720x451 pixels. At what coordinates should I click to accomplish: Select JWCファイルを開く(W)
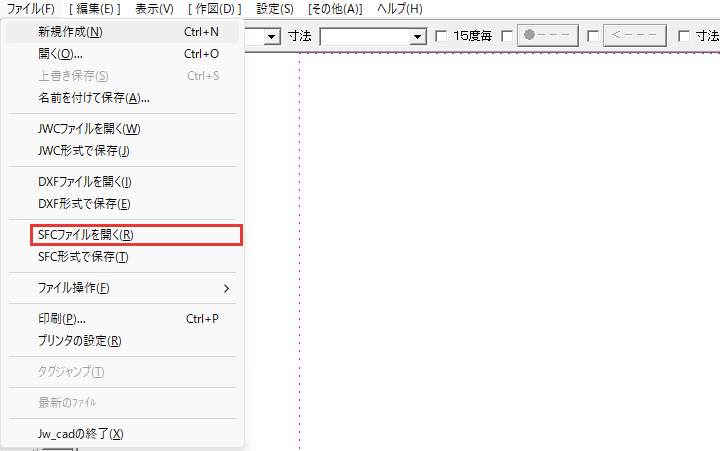[122, 129]
